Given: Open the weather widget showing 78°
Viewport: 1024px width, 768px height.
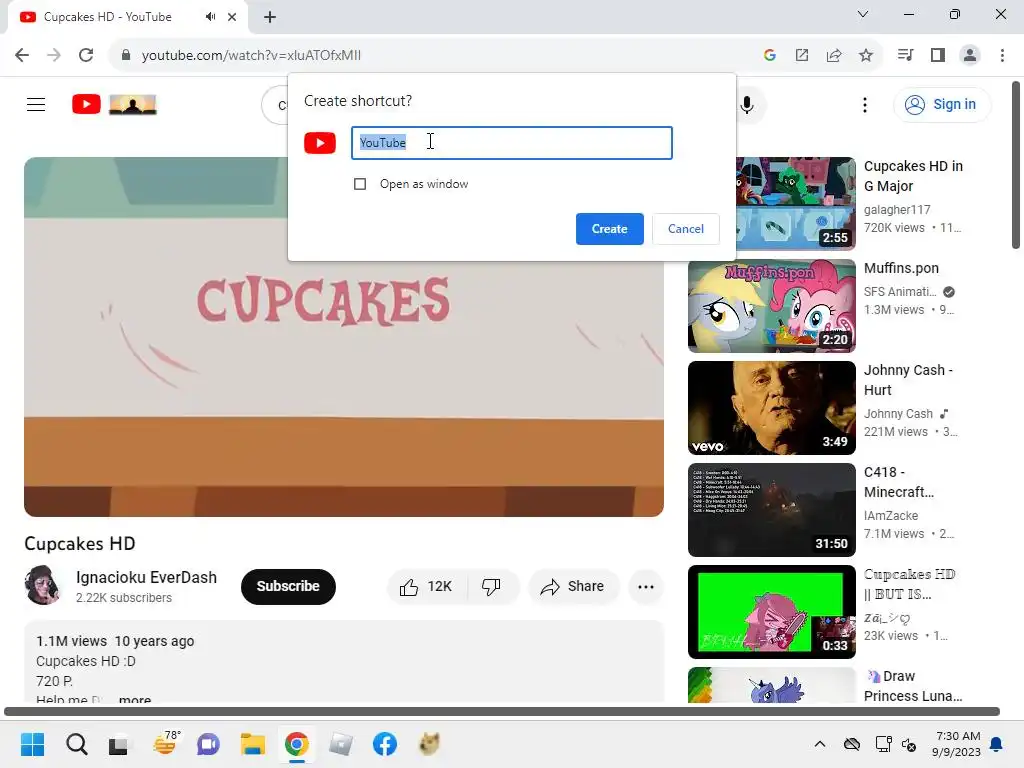Looking at the screenshot, I should 165,744.
